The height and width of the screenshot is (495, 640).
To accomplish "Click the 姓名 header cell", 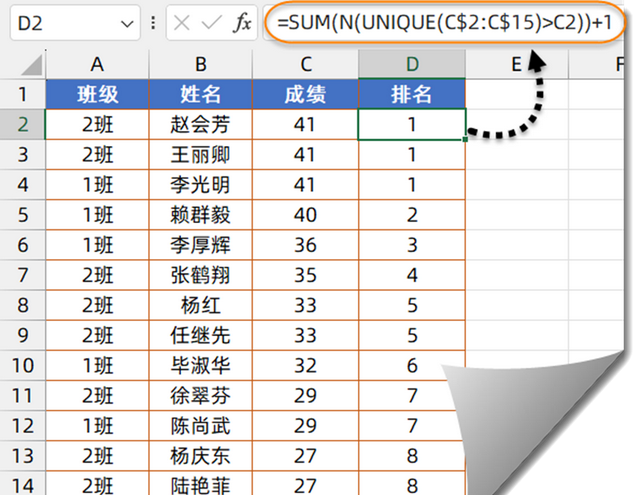I will 200,94.
